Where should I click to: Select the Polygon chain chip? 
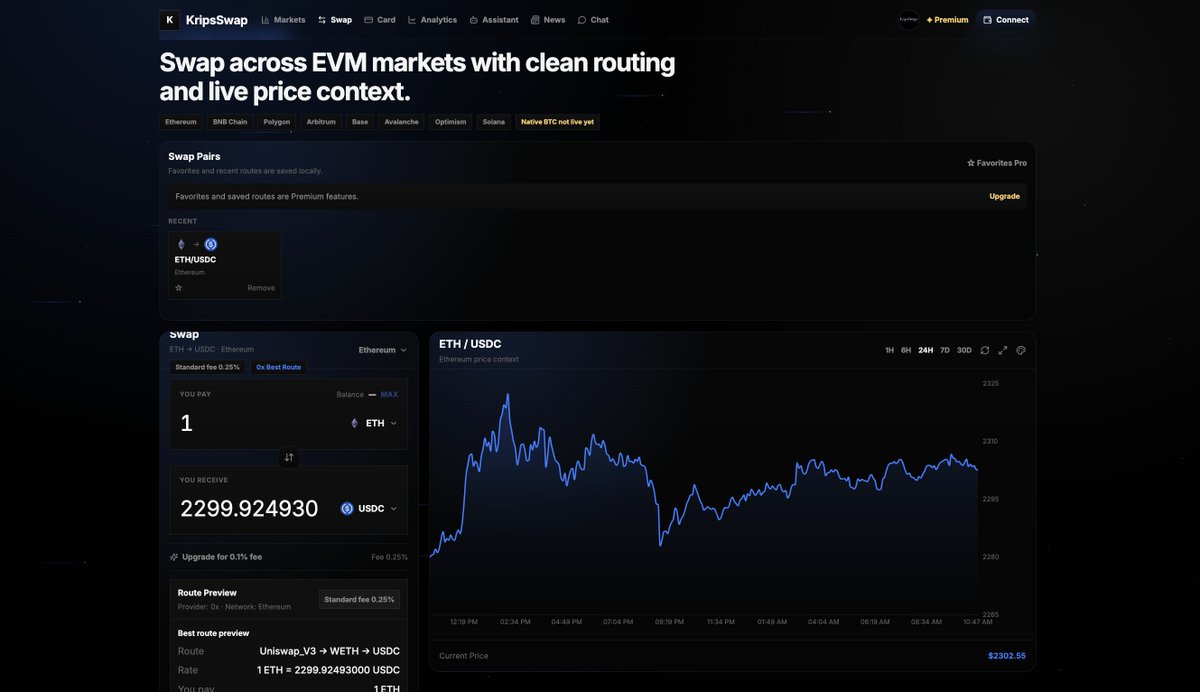[277, 122]
